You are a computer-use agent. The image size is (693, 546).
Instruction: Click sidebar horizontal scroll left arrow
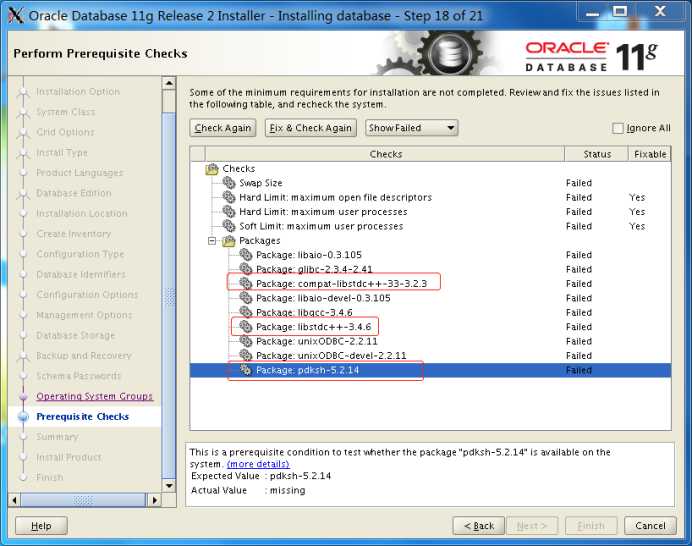click(x=15, y=500)
